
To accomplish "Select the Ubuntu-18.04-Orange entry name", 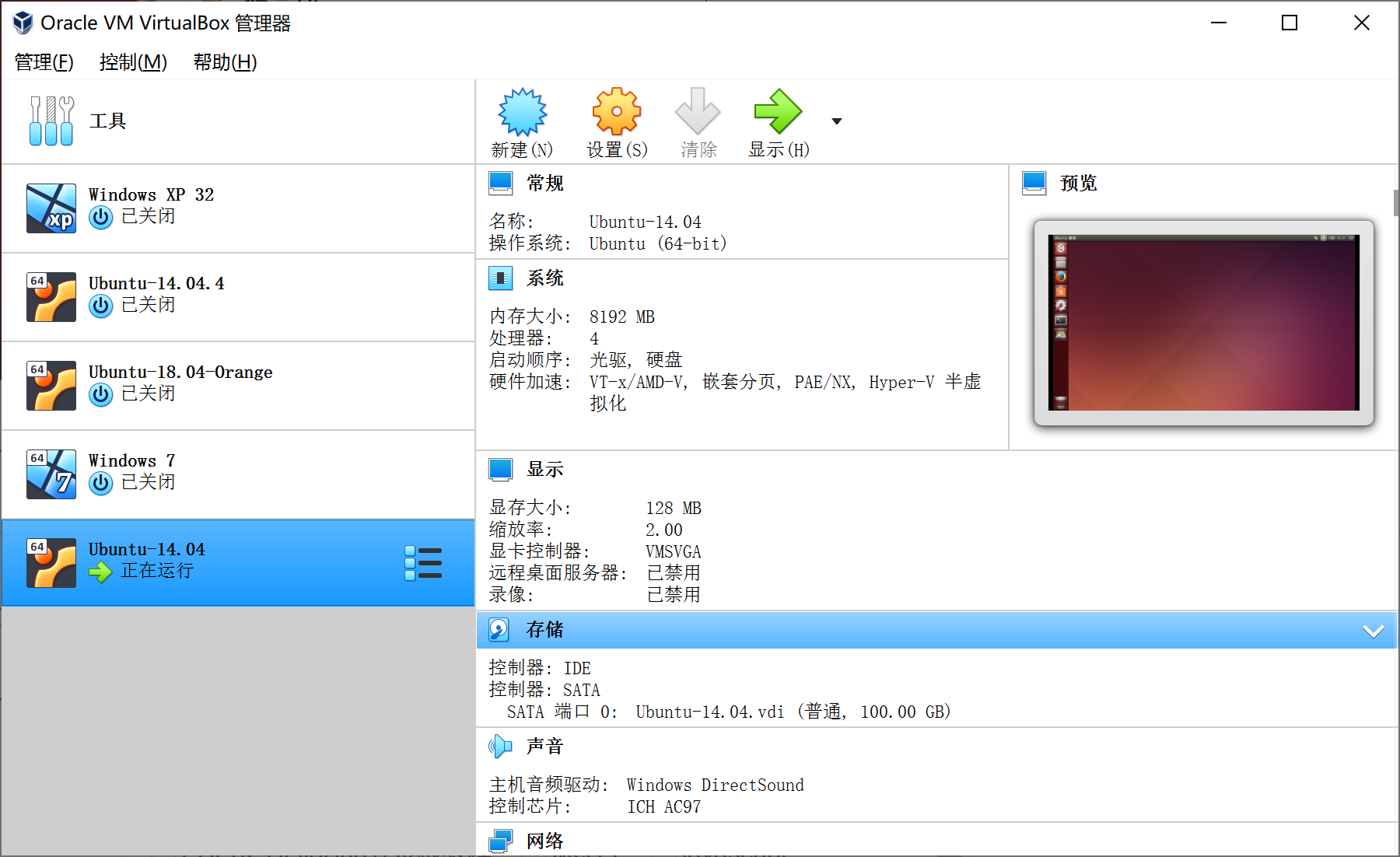I will [180, 372].
